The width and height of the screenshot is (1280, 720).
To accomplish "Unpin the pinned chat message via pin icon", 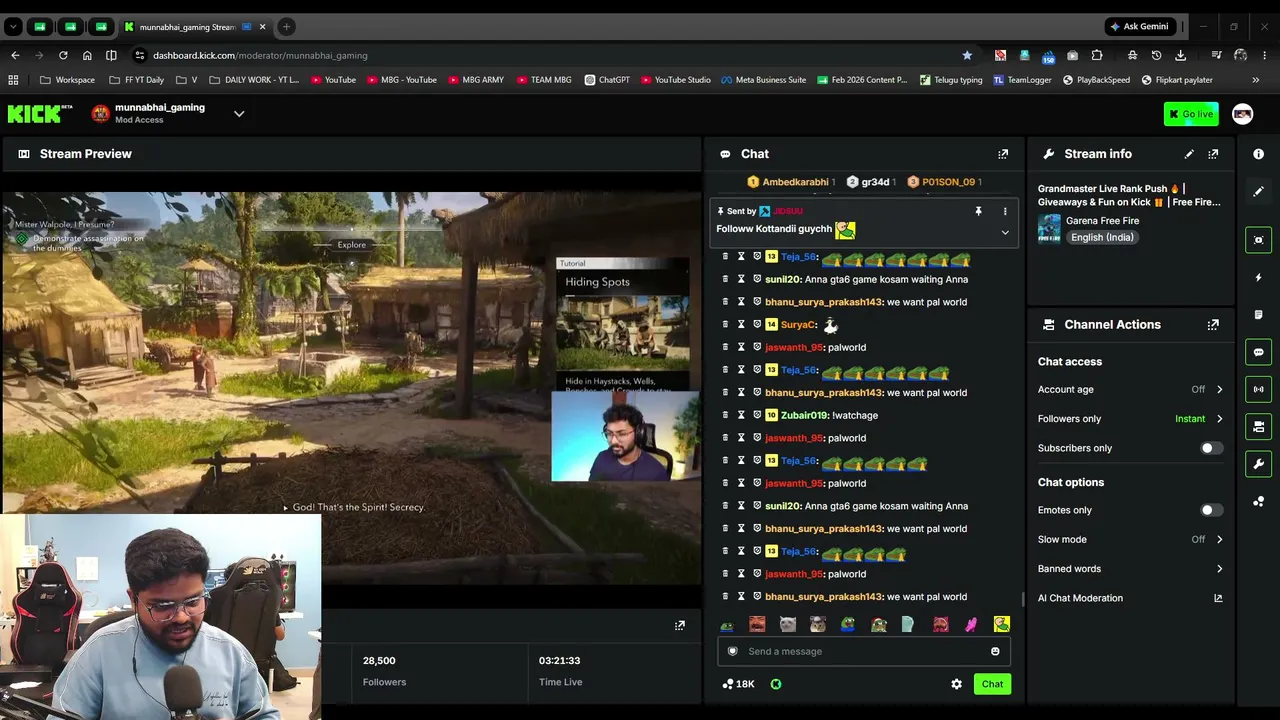I will pos(978,211).
